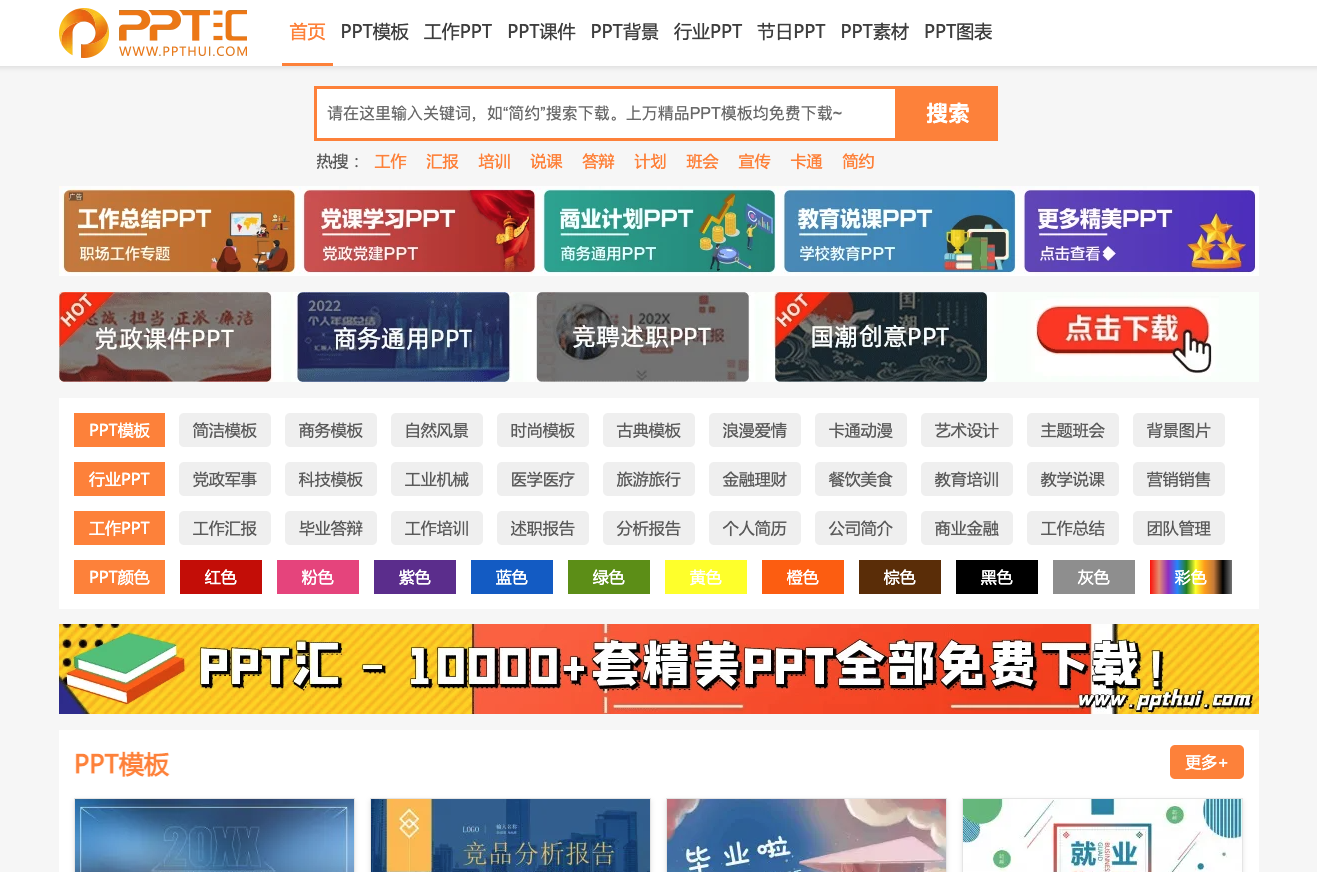The height and width of the screenshot is (872, 1317).
Task: Filter by 毕业答辩 tag
Action: (x=331, y=528)
